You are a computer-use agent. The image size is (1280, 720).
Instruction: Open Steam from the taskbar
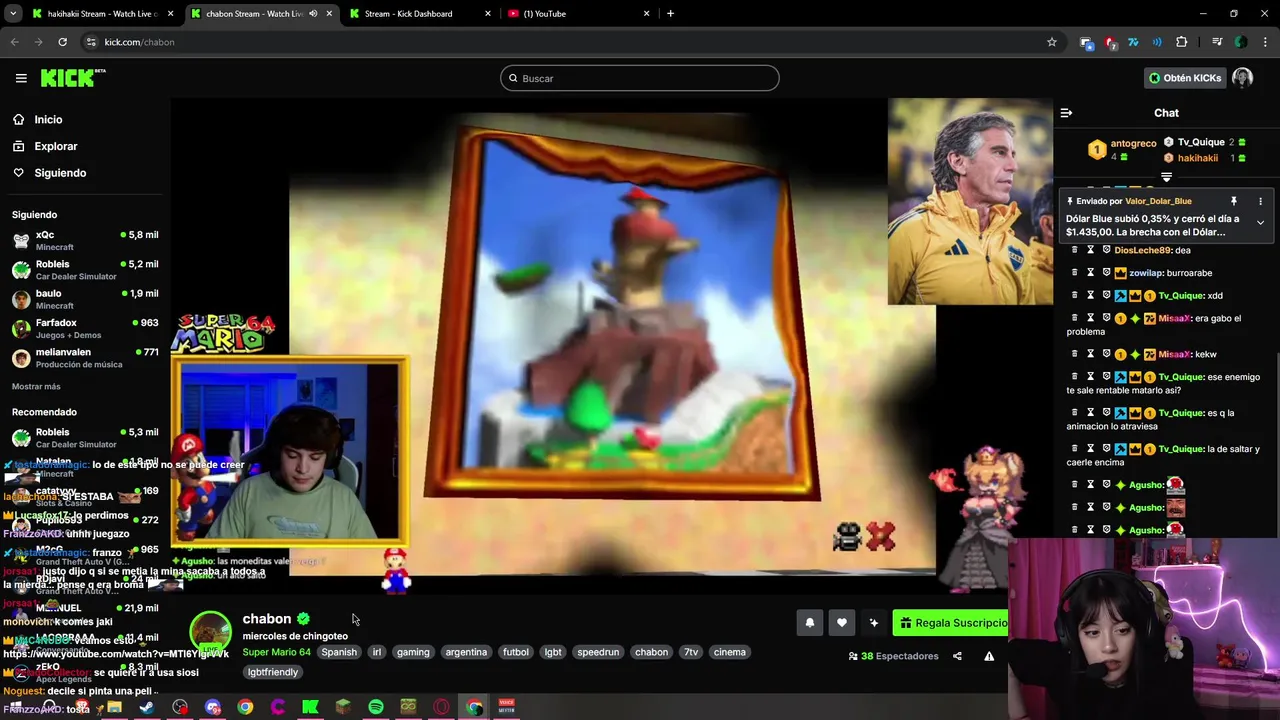(x=147, y=707)
